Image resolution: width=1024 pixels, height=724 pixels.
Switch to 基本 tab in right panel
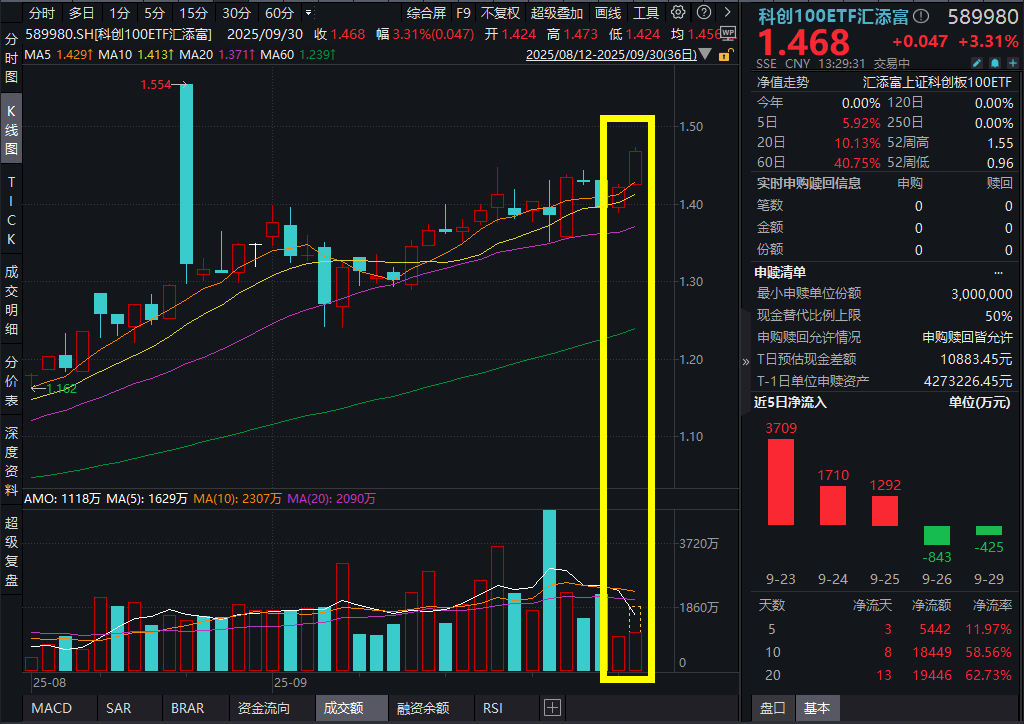click(817, 708)
